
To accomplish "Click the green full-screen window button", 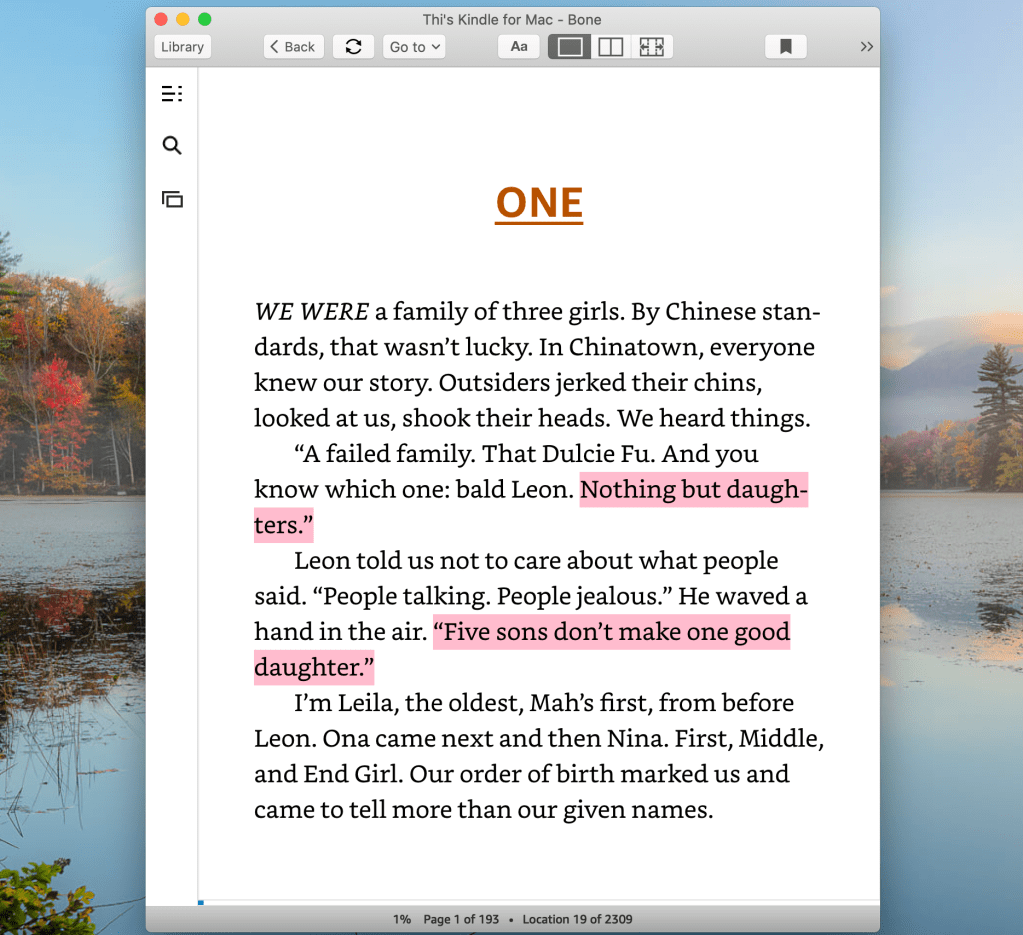I will (205, 19).
